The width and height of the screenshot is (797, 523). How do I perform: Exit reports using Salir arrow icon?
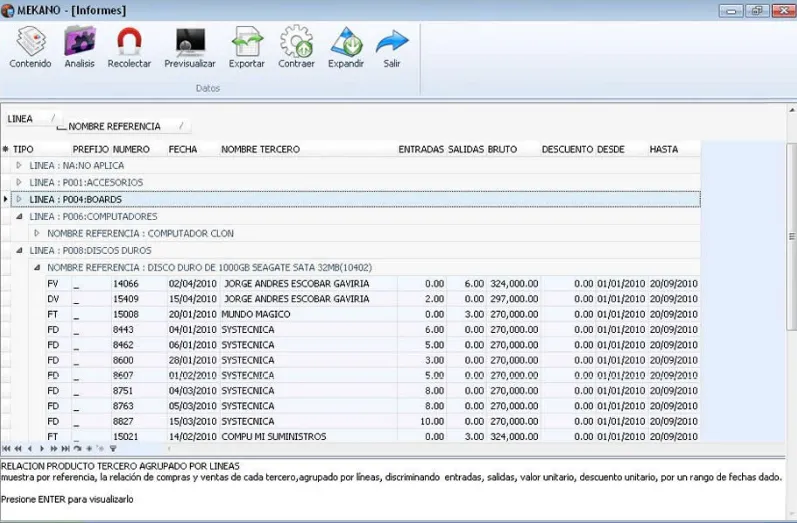392,42
